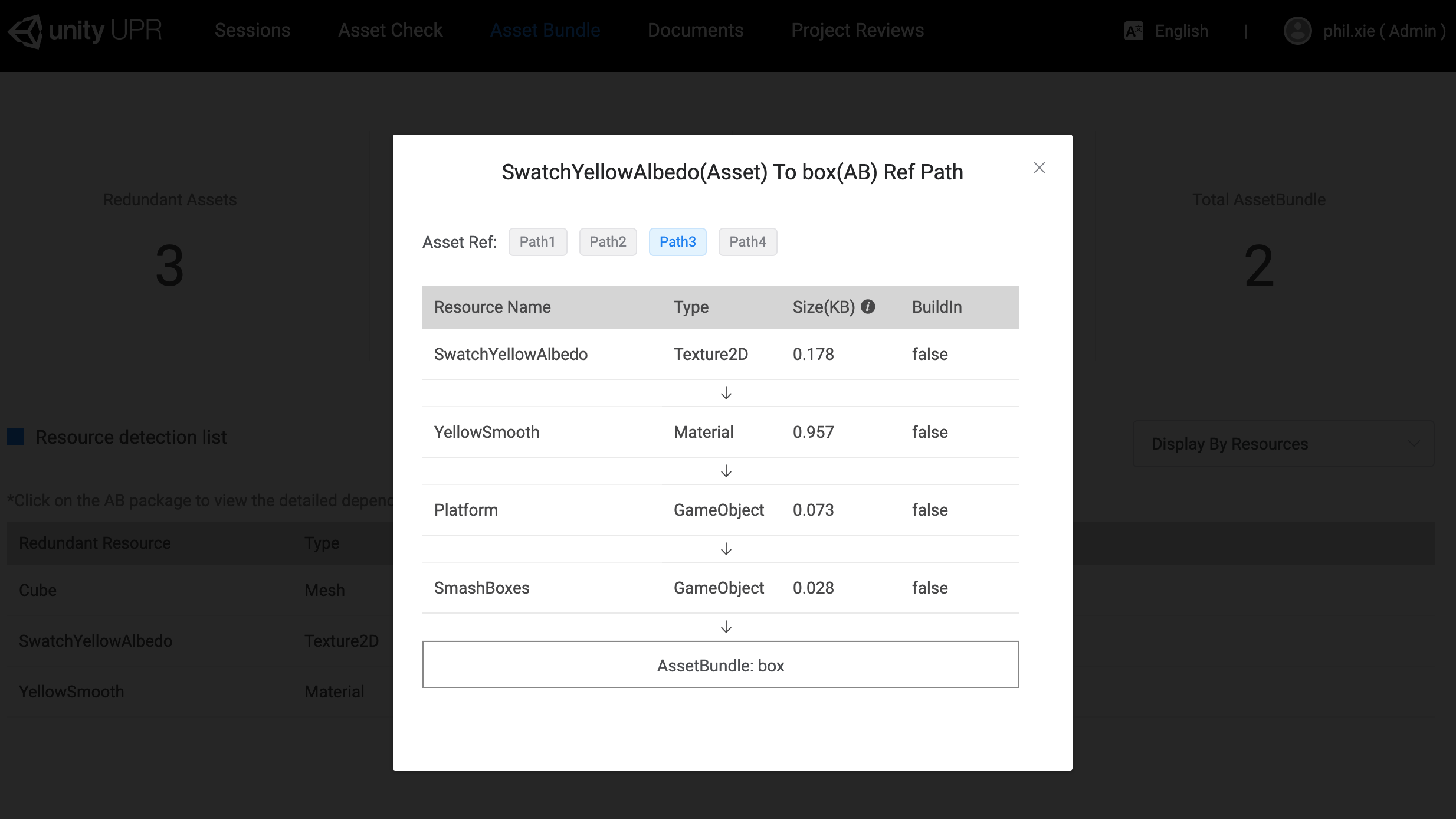Switch to Path2 reference
Screen dimensions: 1456x819
tap(608, 242)
